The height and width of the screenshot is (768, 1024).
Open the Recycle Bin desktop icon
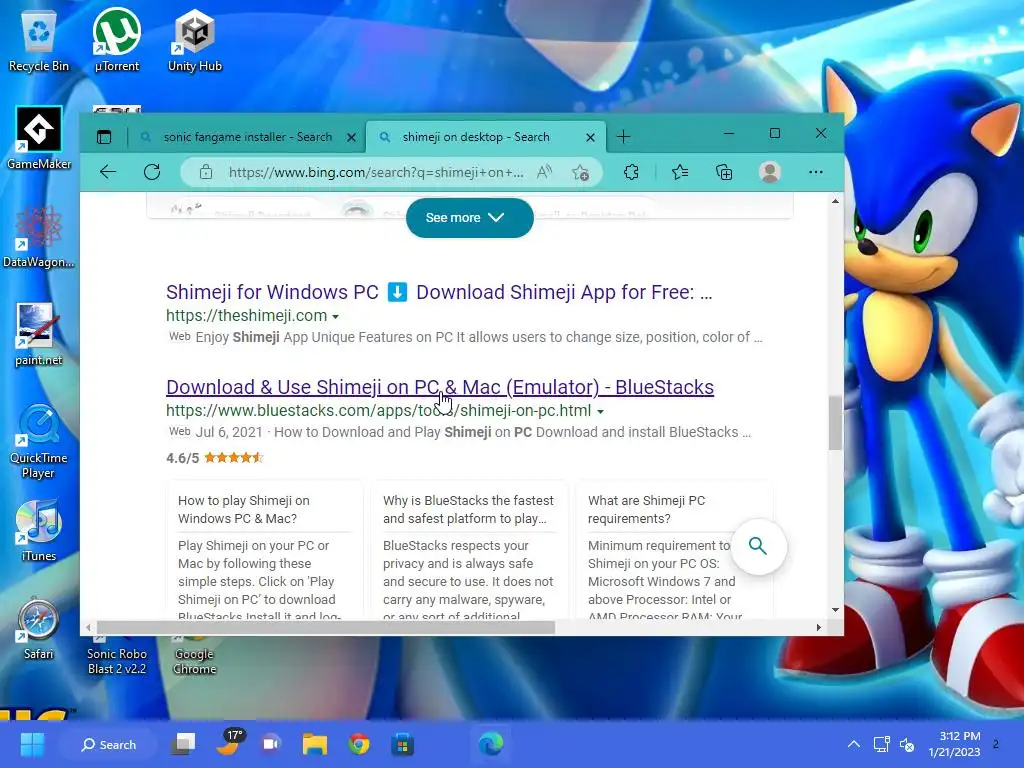pyautogui.click(x=39, y=41)
